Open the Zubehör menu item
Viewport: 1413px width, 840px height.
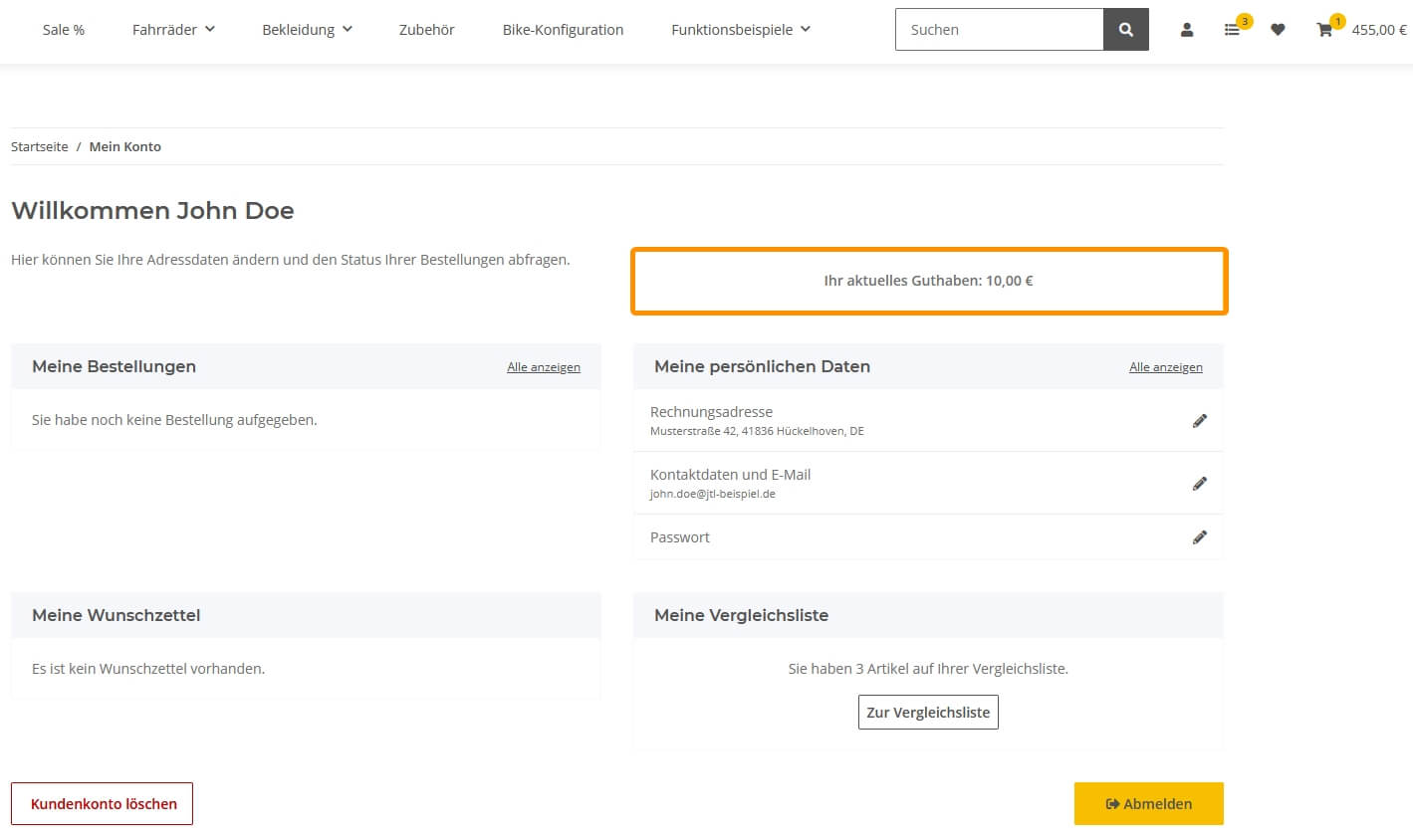coord(426,30)
